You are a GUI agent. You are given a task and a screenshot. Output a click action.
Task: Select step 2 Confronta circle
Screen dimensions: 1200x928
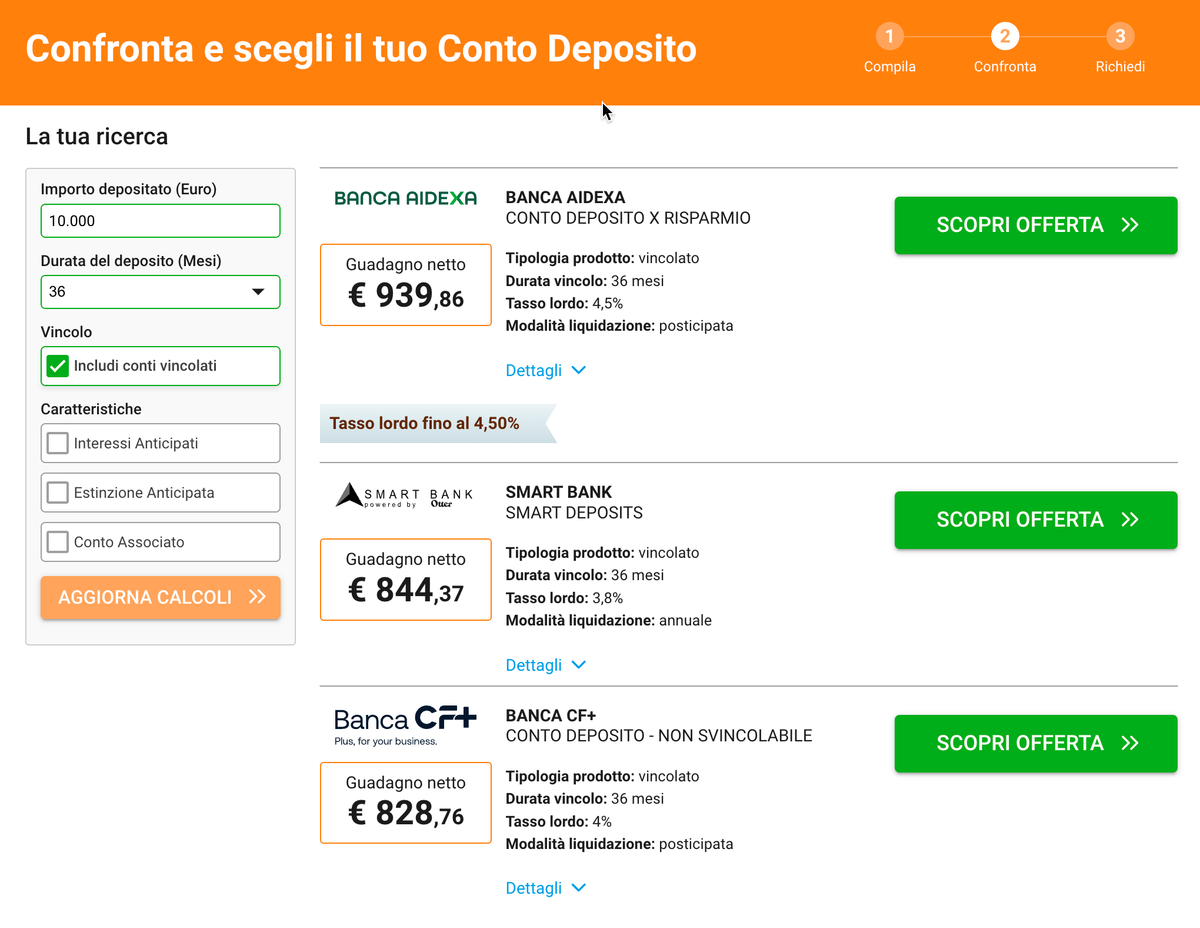1005,37
